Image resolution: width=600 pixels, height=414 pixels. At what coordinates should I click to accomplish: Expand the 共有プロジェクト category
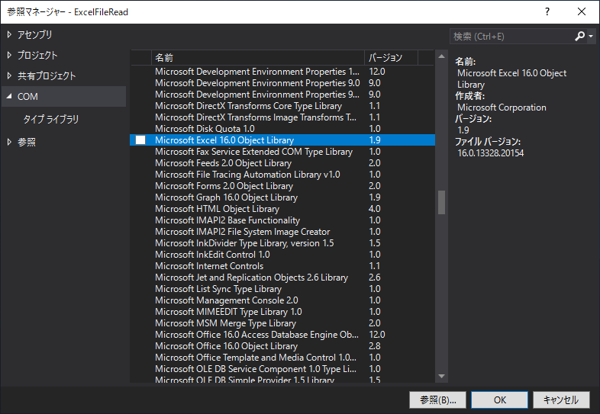9,76
